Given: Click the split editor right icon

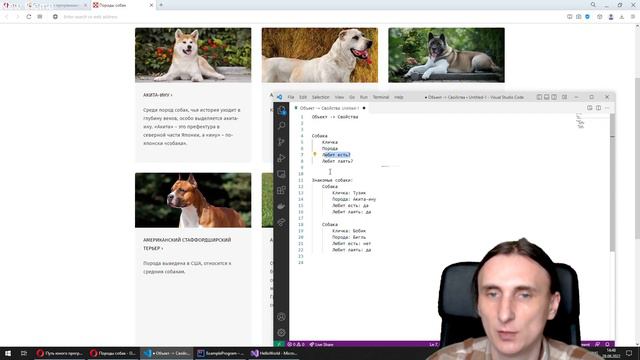Looking at the screenshot, I should [598, 108].
